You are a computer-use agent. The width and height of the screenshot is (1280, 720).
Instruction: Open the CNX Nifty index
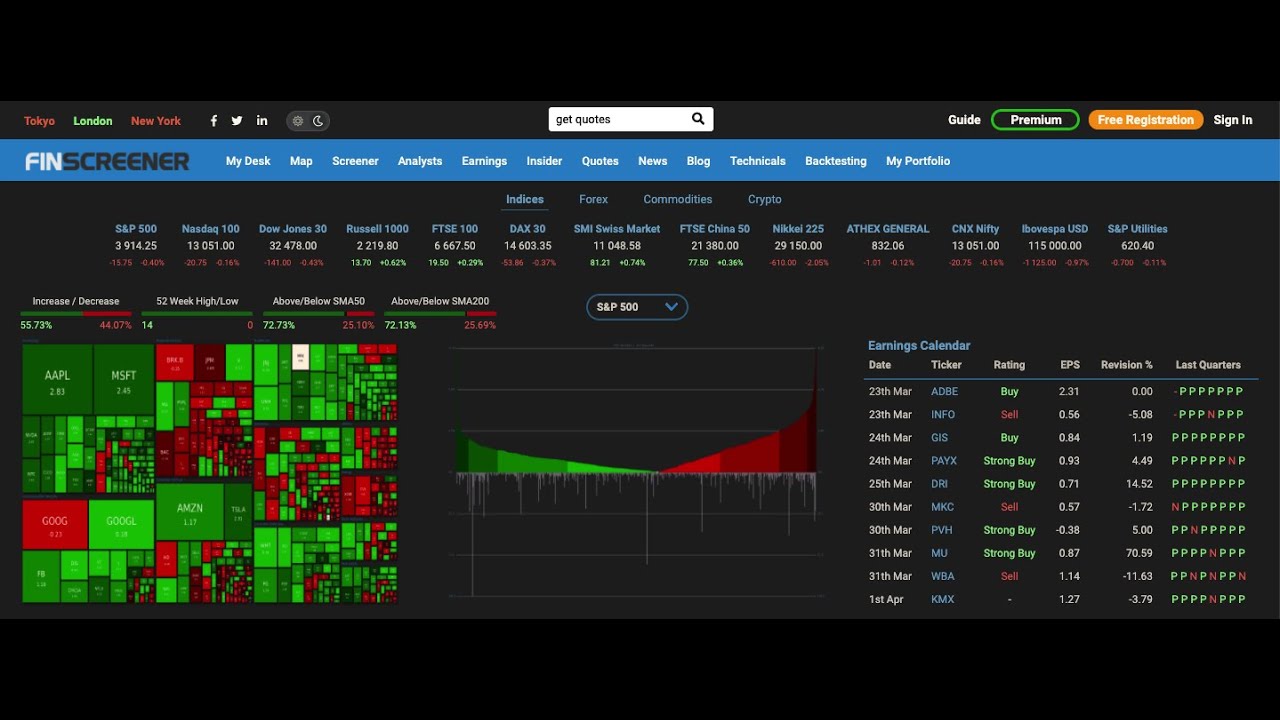pyautogui.click(x=976, y=229)
